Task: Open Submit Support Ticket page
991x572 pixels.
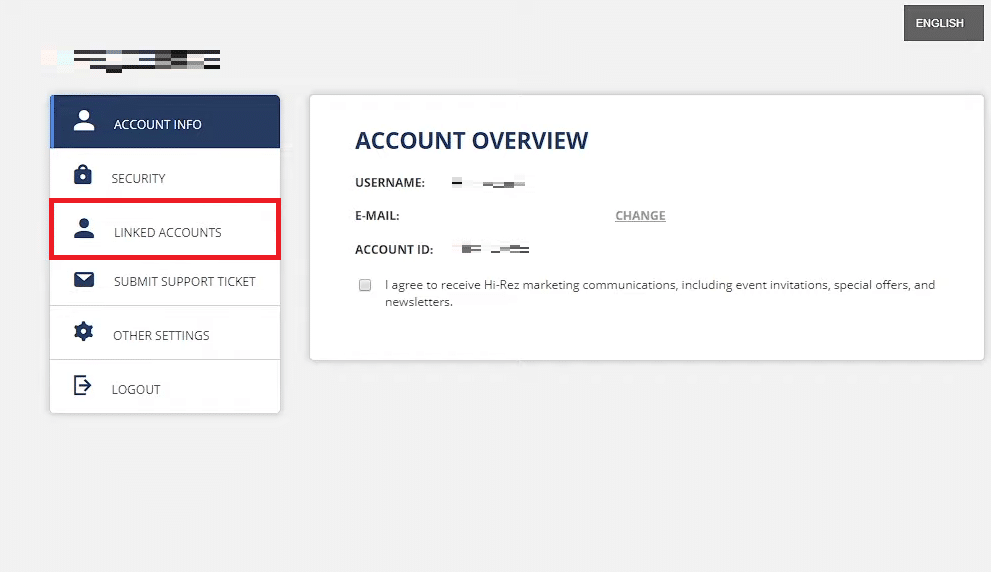Action: (x=165, y=282)
